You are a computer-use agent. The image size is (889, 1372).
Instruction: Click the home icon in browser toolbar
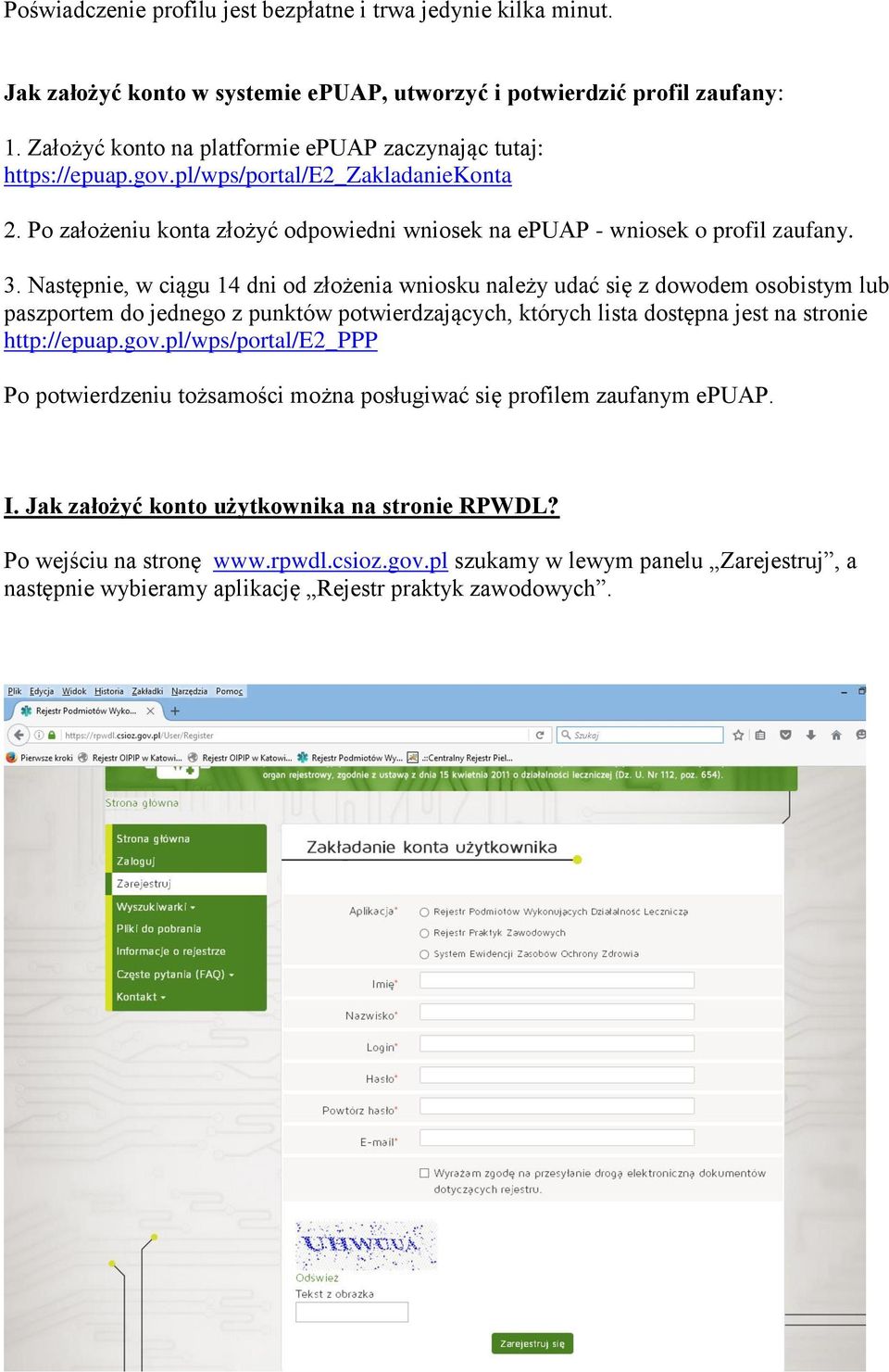click(836, 735)
